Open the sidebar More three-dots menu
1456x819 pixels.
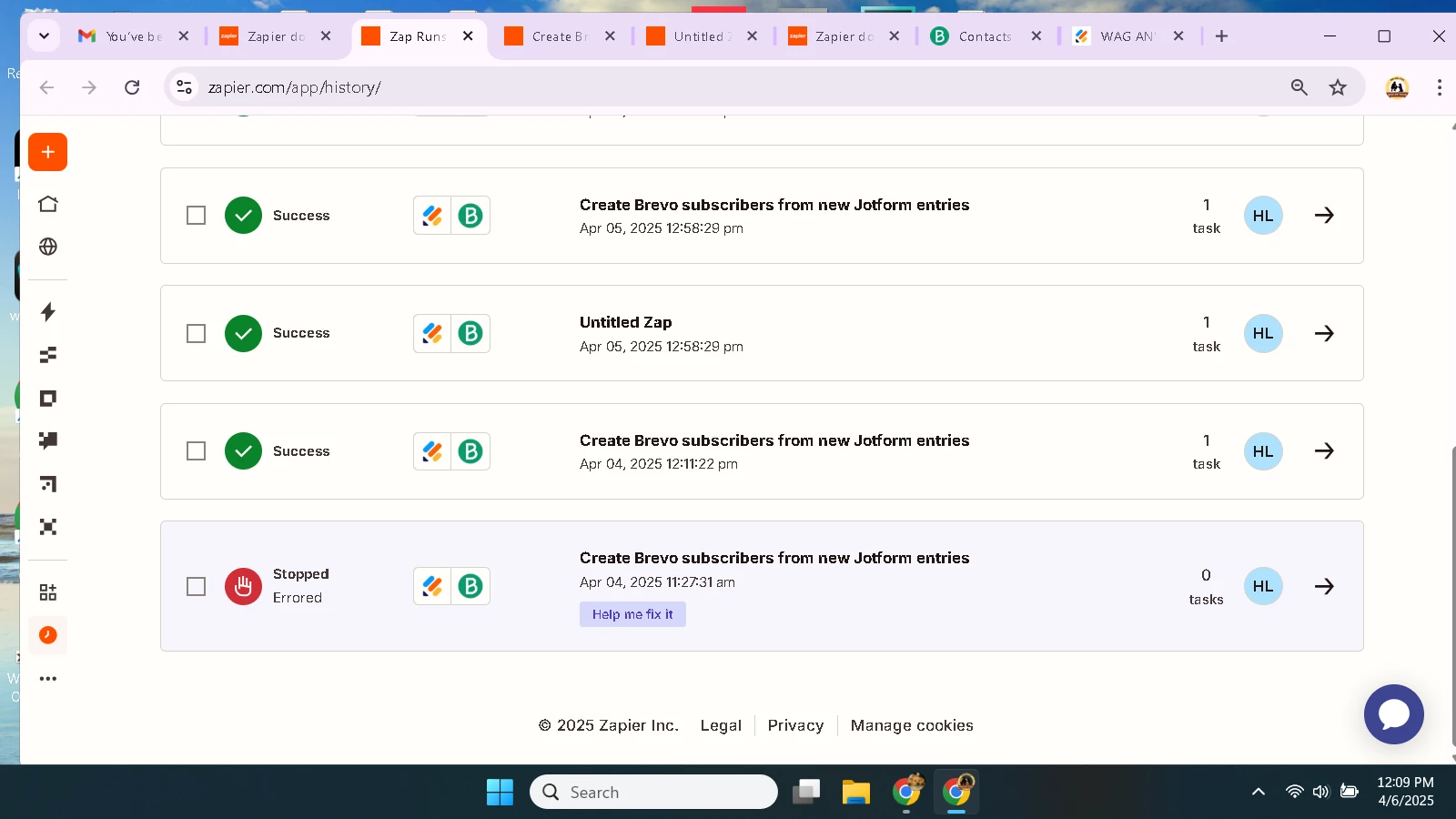pos(48,679)
